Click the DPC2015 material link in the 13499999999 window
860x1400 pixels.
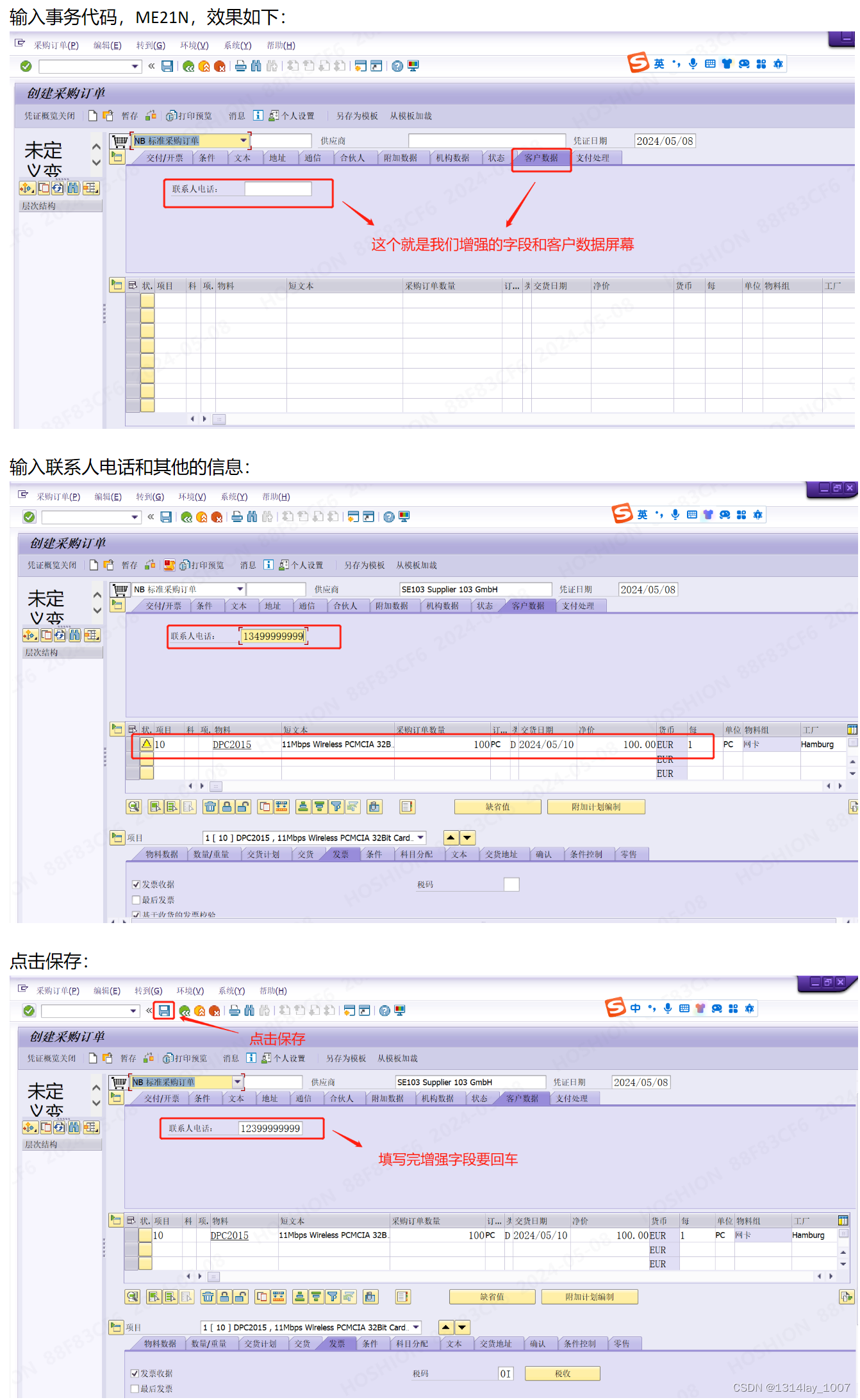[x=232, y=745]
